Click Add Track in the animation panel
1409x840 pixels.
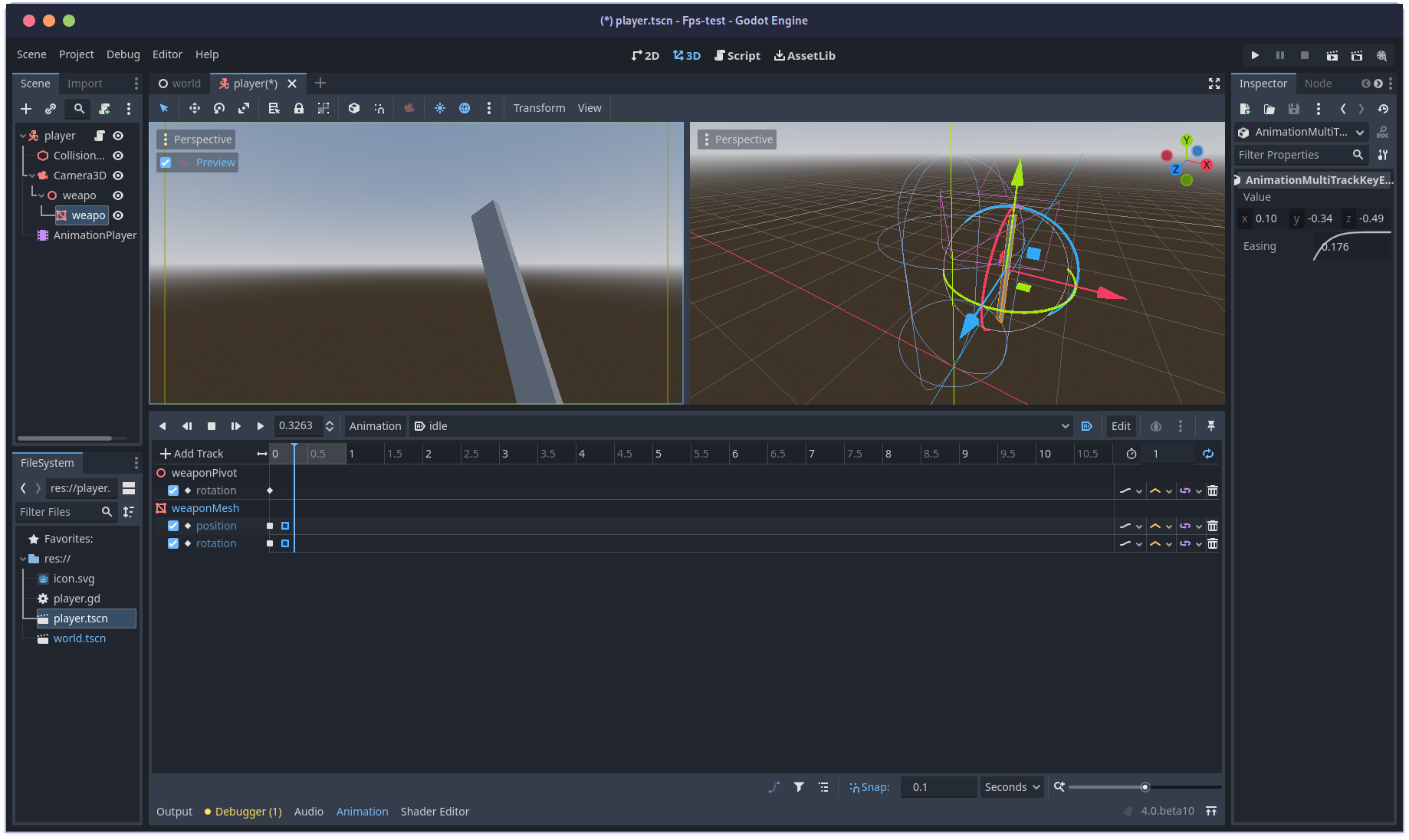pyautogui.click(x=191, y=453)
